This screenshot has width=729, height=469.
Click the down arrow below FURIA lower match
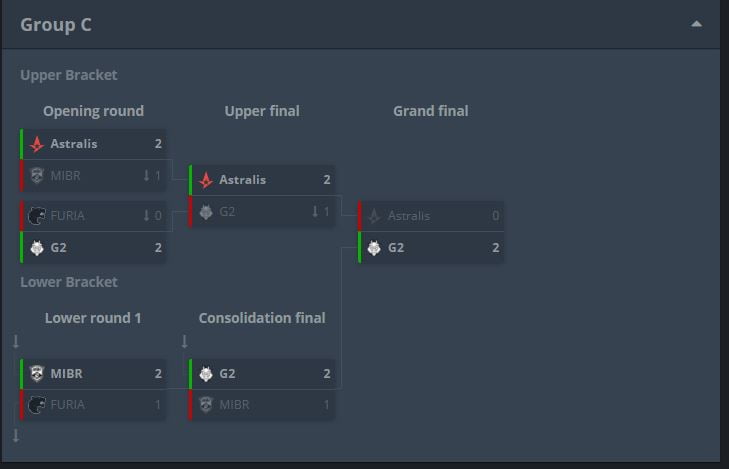tap(16, 436)
